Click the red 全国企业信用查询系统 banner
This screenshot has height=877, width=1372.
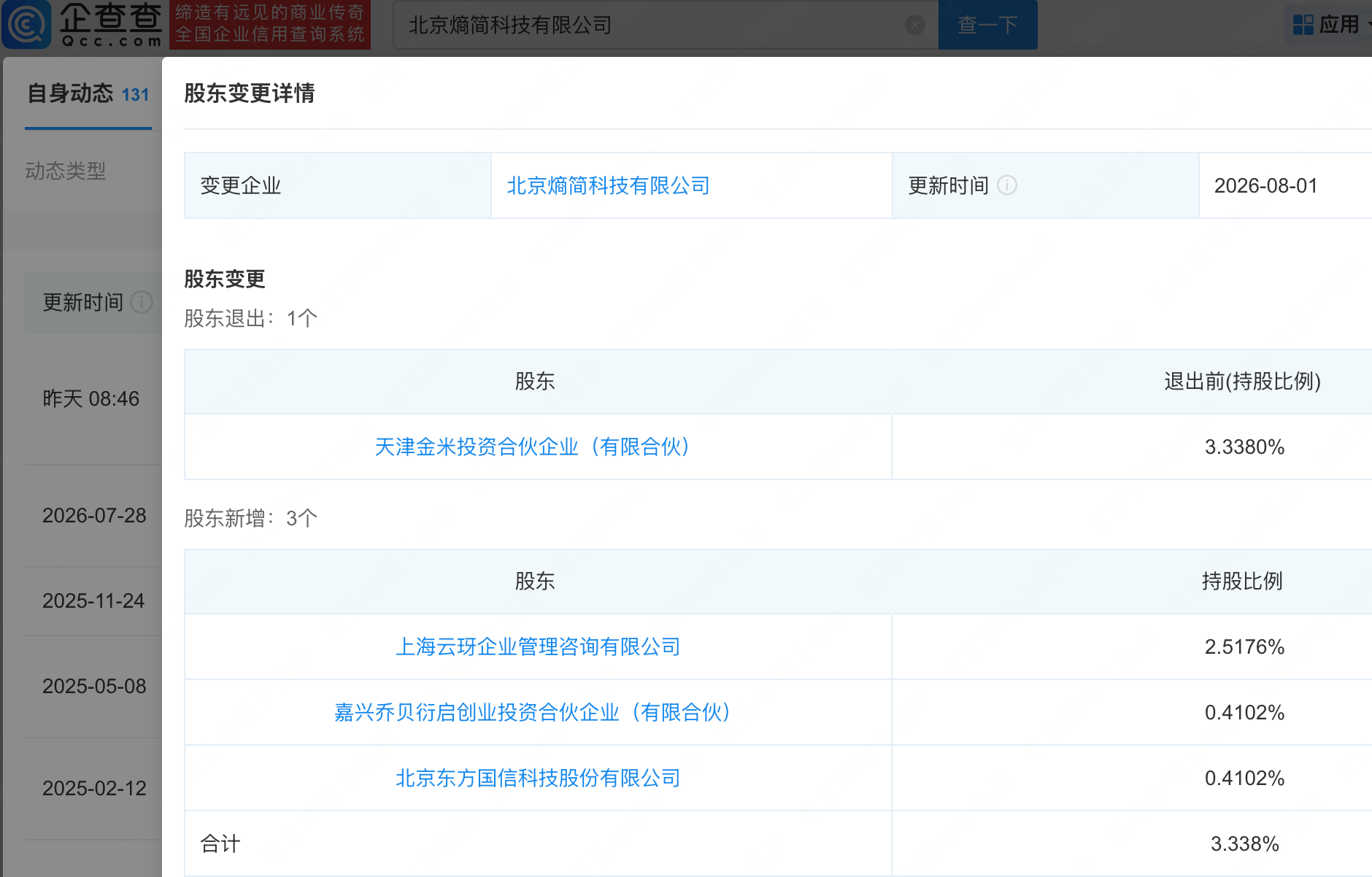(x=270, y=24)
